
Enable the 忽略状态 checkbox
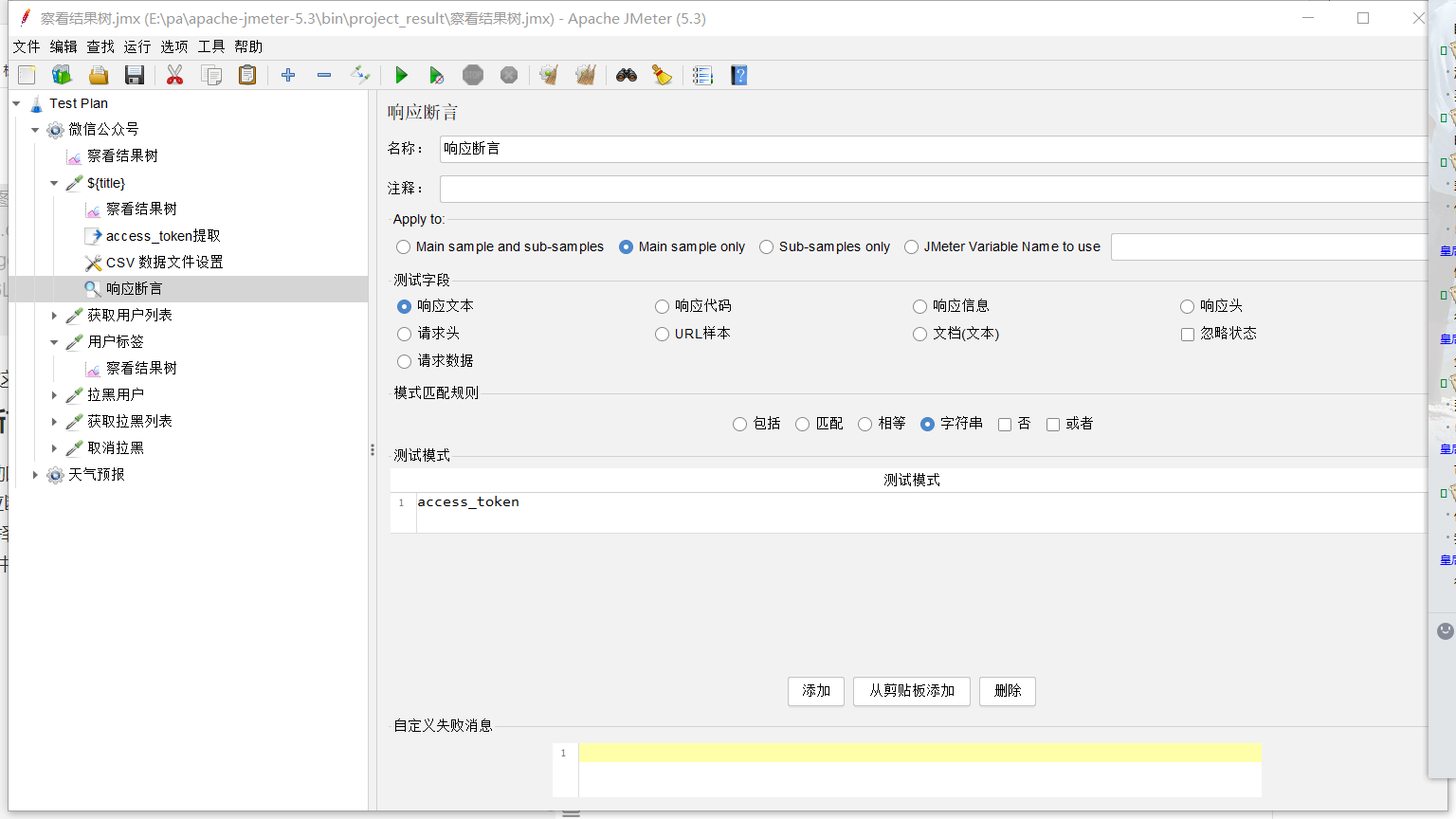tap(1188, 334)
